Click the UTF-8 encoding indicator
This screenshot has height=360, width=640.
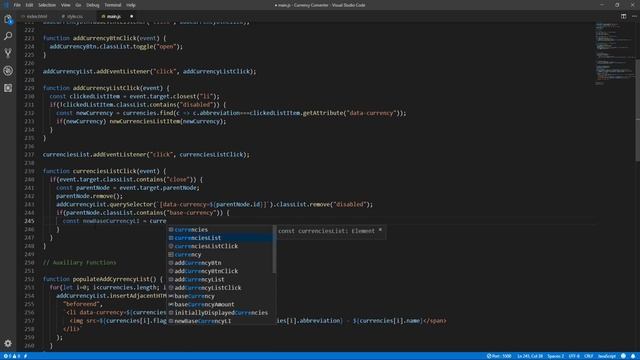[x=574, y=356]
